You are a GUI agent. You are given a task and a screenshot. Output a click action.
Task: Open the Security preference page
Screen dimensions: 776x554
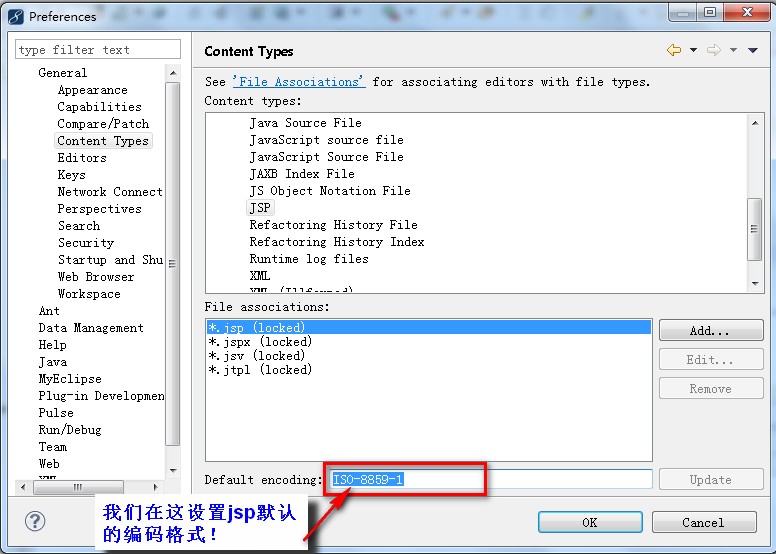tap(86, 243)
